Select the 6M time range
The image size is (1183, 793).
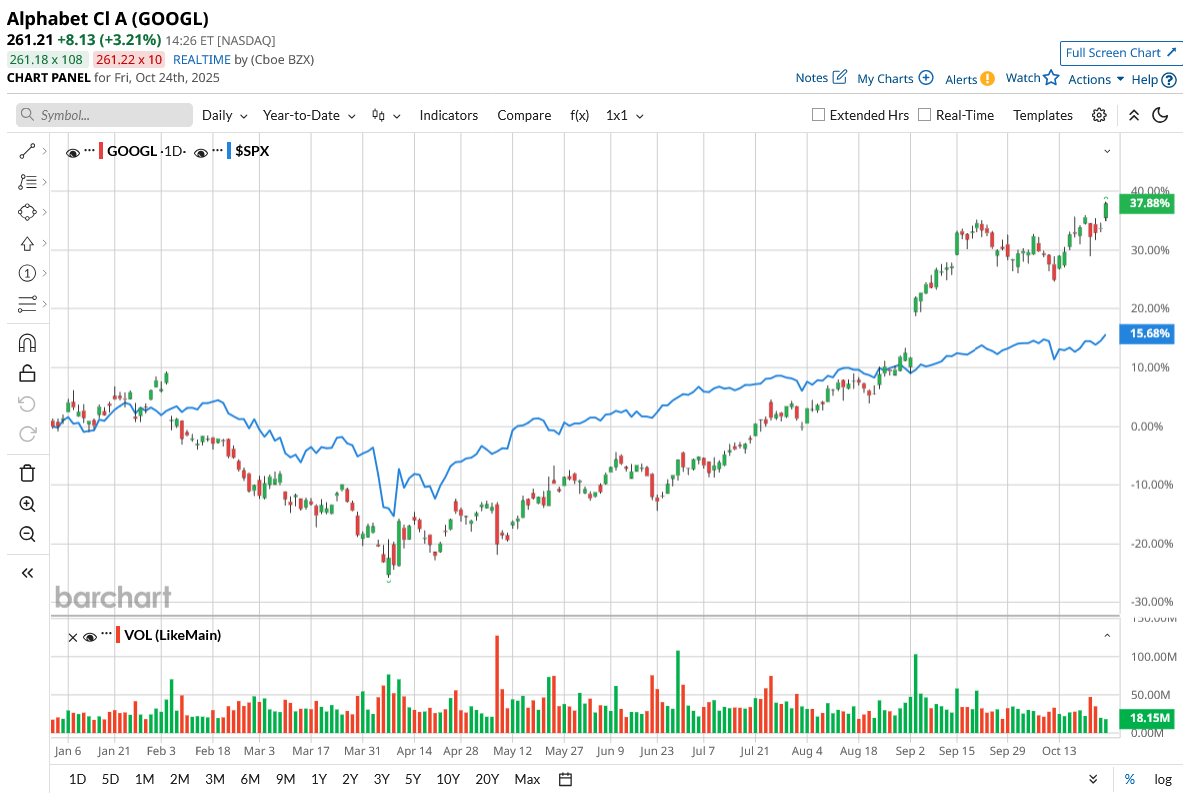click(250, 779)
